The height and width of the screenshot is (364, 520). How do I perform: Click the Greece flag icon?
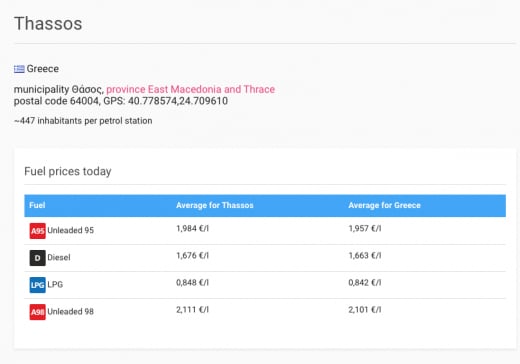[x=19, y=69]
